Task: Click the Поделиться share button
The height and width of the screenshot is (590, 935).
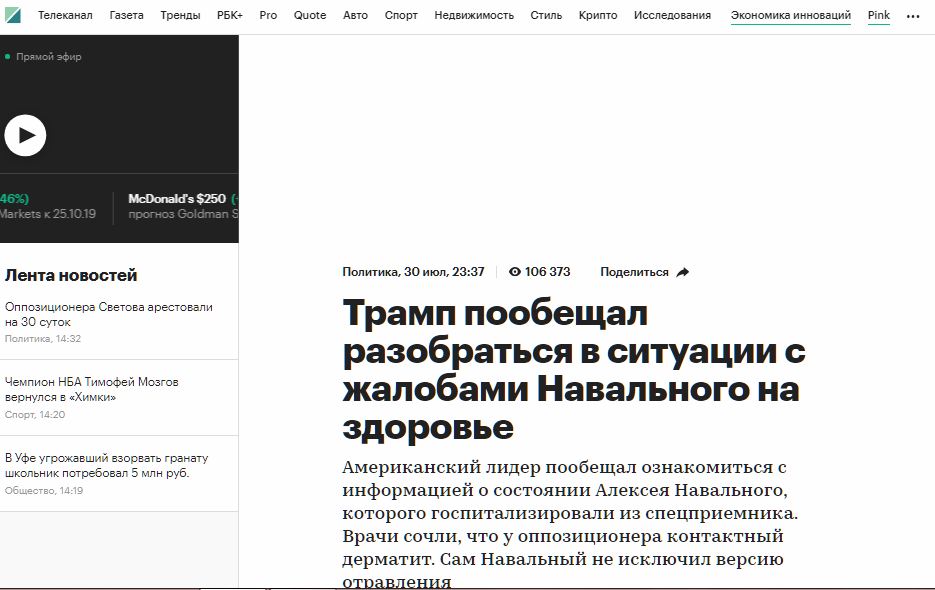Action: coord(634,272)
